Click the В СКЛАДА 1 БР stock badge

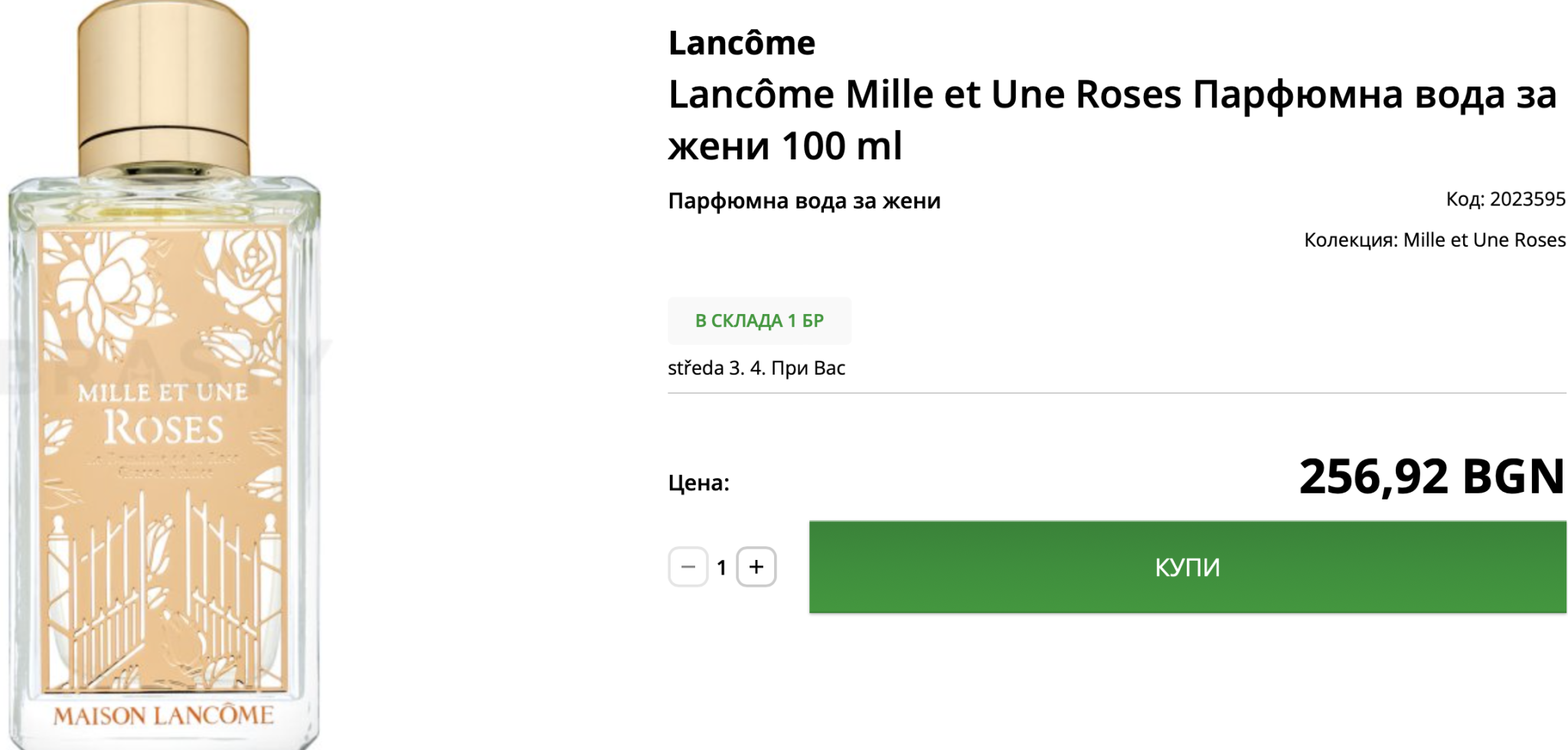[x=759, y=321]
